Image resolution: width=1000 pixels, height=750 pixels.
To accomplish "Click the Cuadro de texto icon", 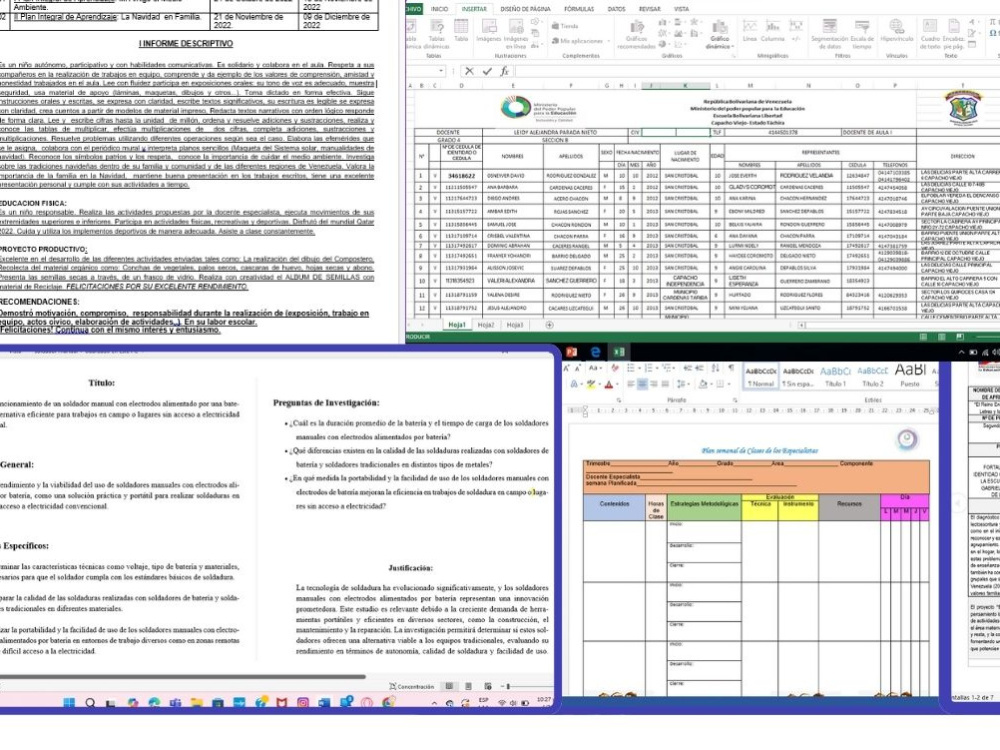I will (x=930, y=34).
